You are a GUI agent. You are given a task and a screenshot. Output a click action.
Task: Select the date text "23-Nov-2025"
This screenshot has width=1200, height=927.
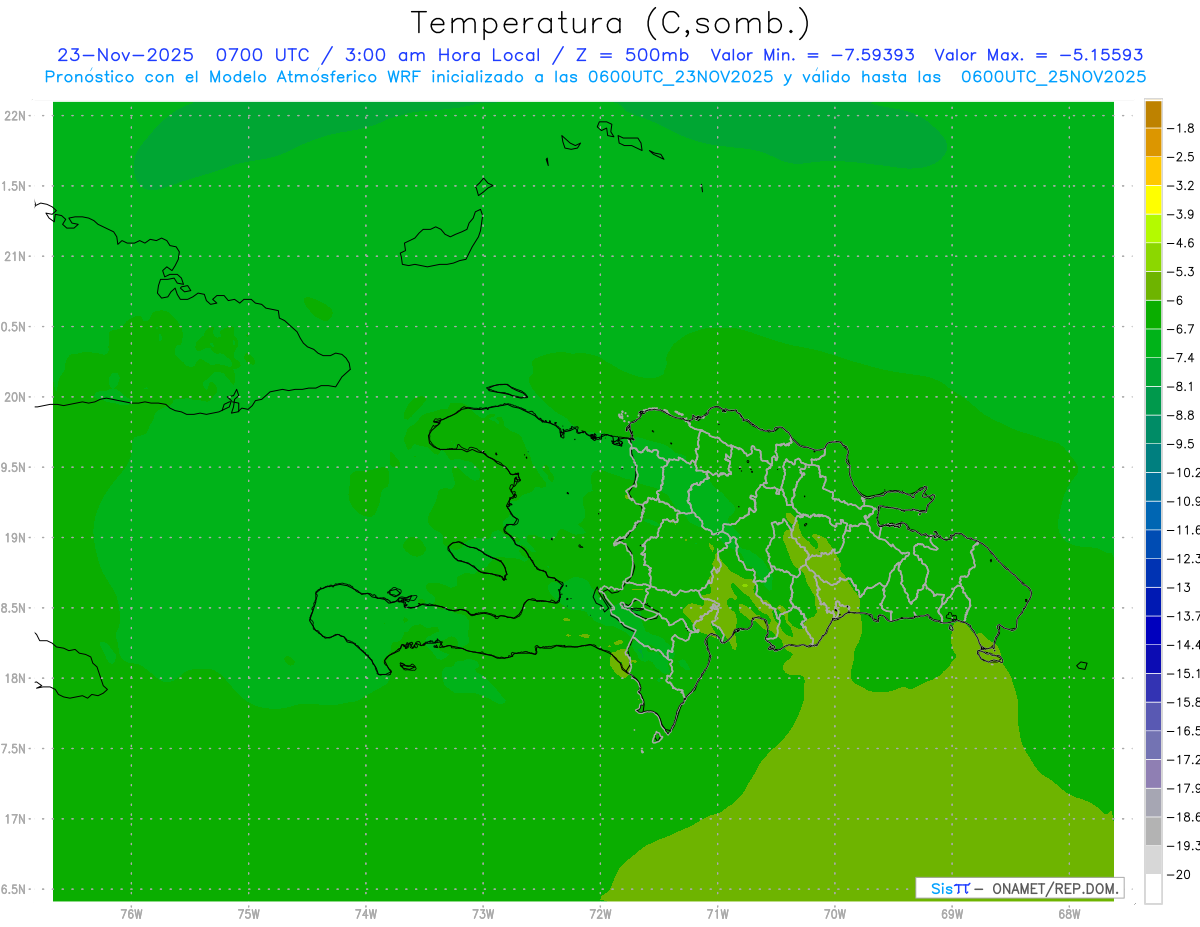point(125,56)
